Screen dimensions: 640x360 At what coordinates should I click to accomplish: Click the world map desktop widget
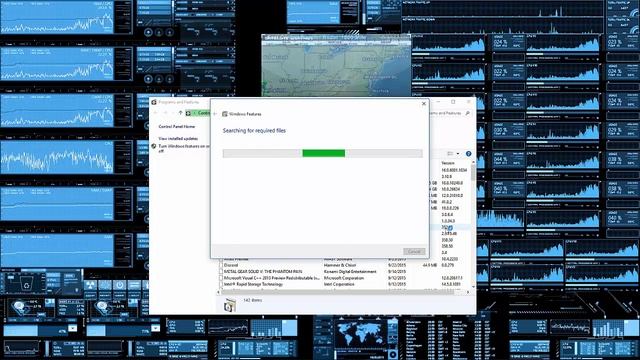tap(360, 333)
